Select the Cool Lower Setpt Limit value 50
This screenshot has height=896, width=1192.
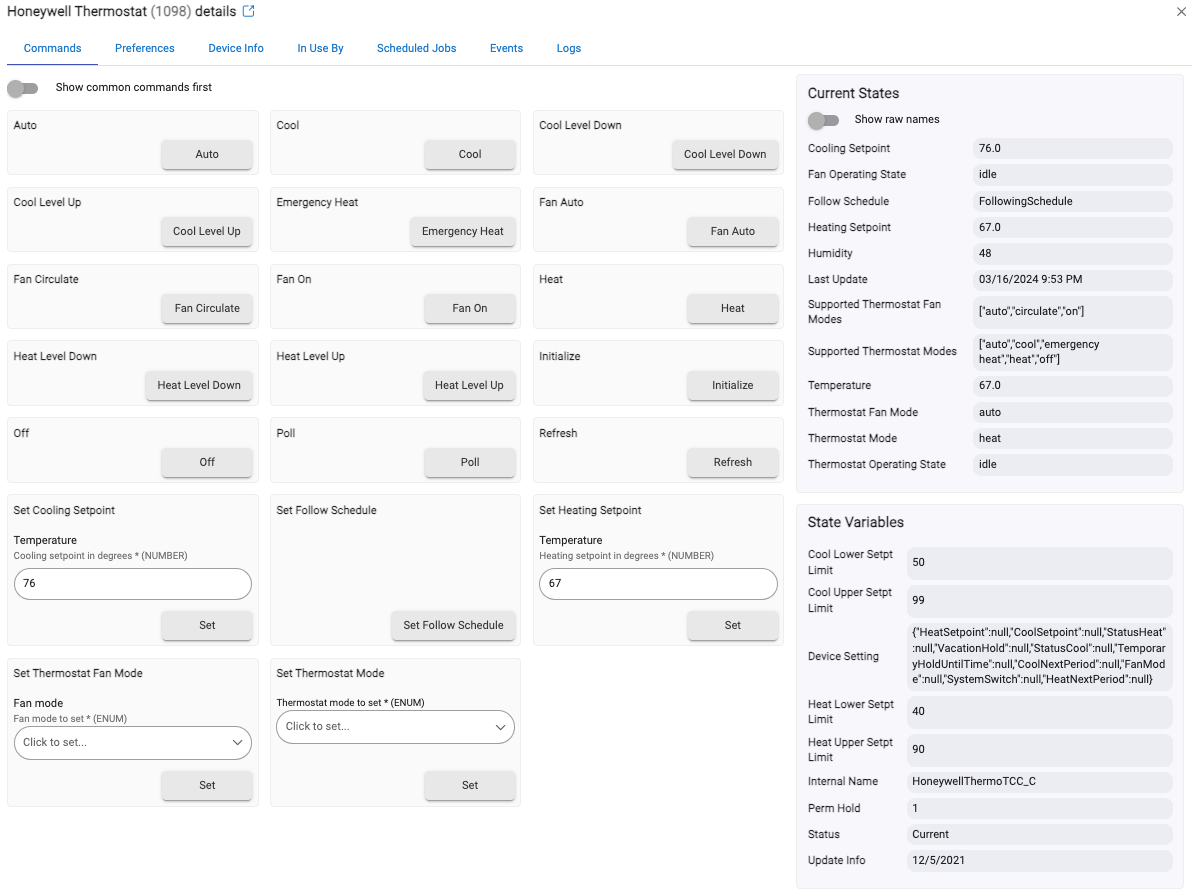1039,562
